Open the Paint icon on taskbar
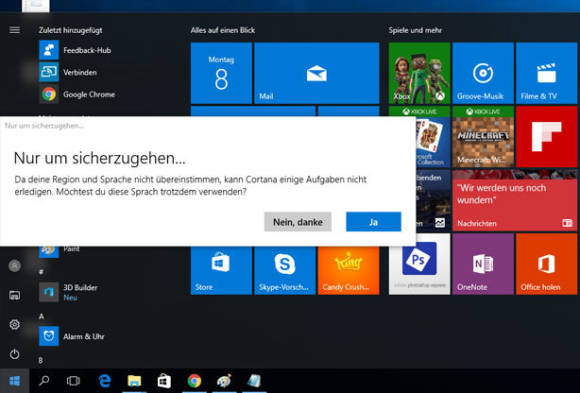Image resolution: width=580 pixels, height=393 pixels. tap(224, 380)
